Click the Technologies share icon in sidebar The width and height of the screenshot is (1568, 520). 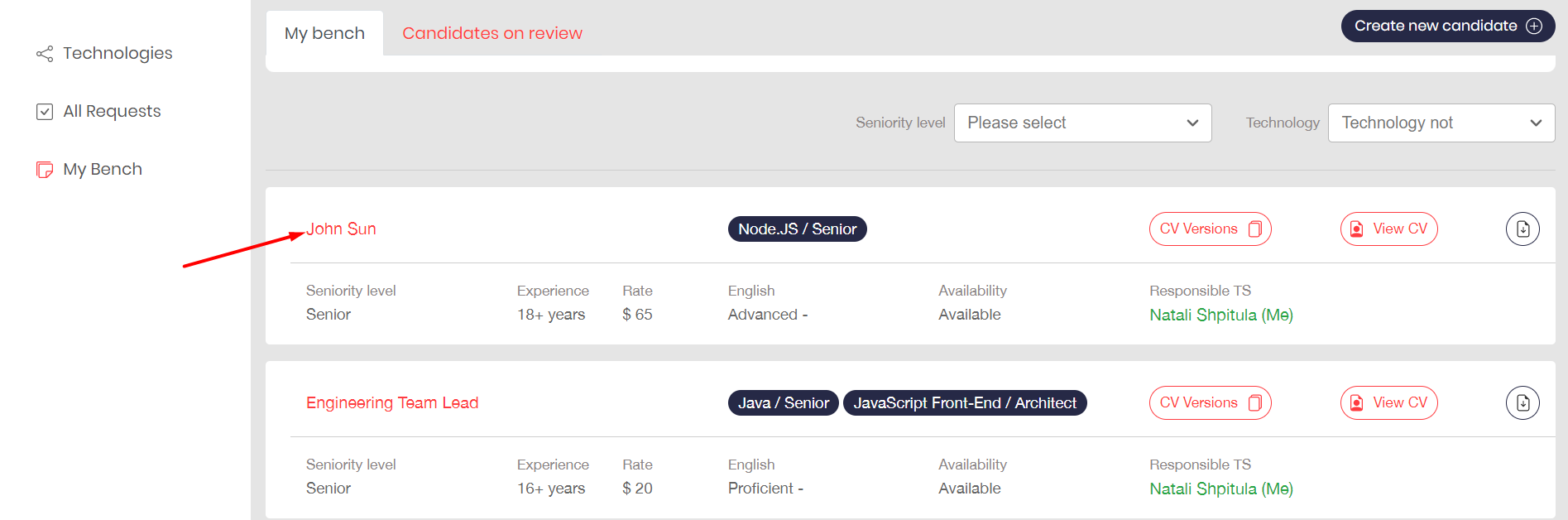click(x=45, y=54)
